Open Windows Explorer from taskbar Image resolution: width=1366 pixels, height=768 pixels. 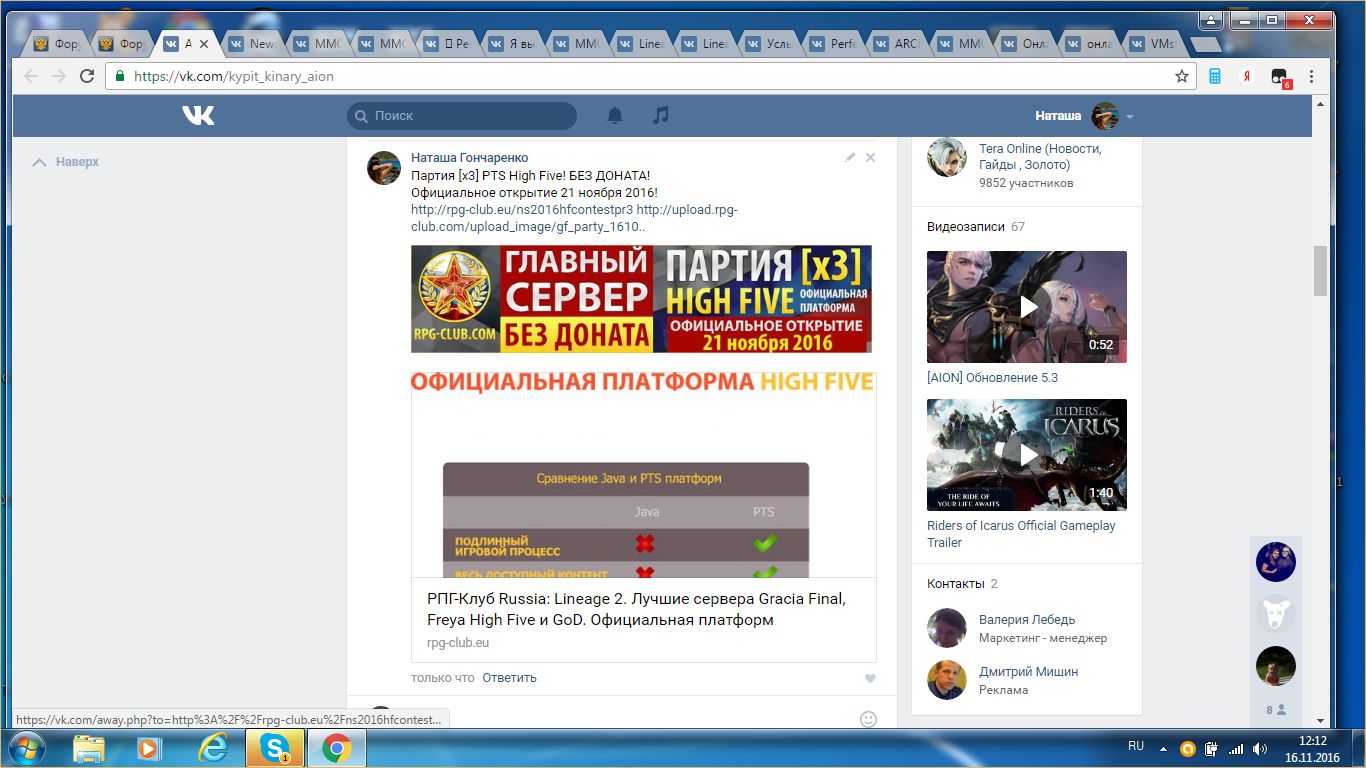pyautogui.click(x=89, y=748)
